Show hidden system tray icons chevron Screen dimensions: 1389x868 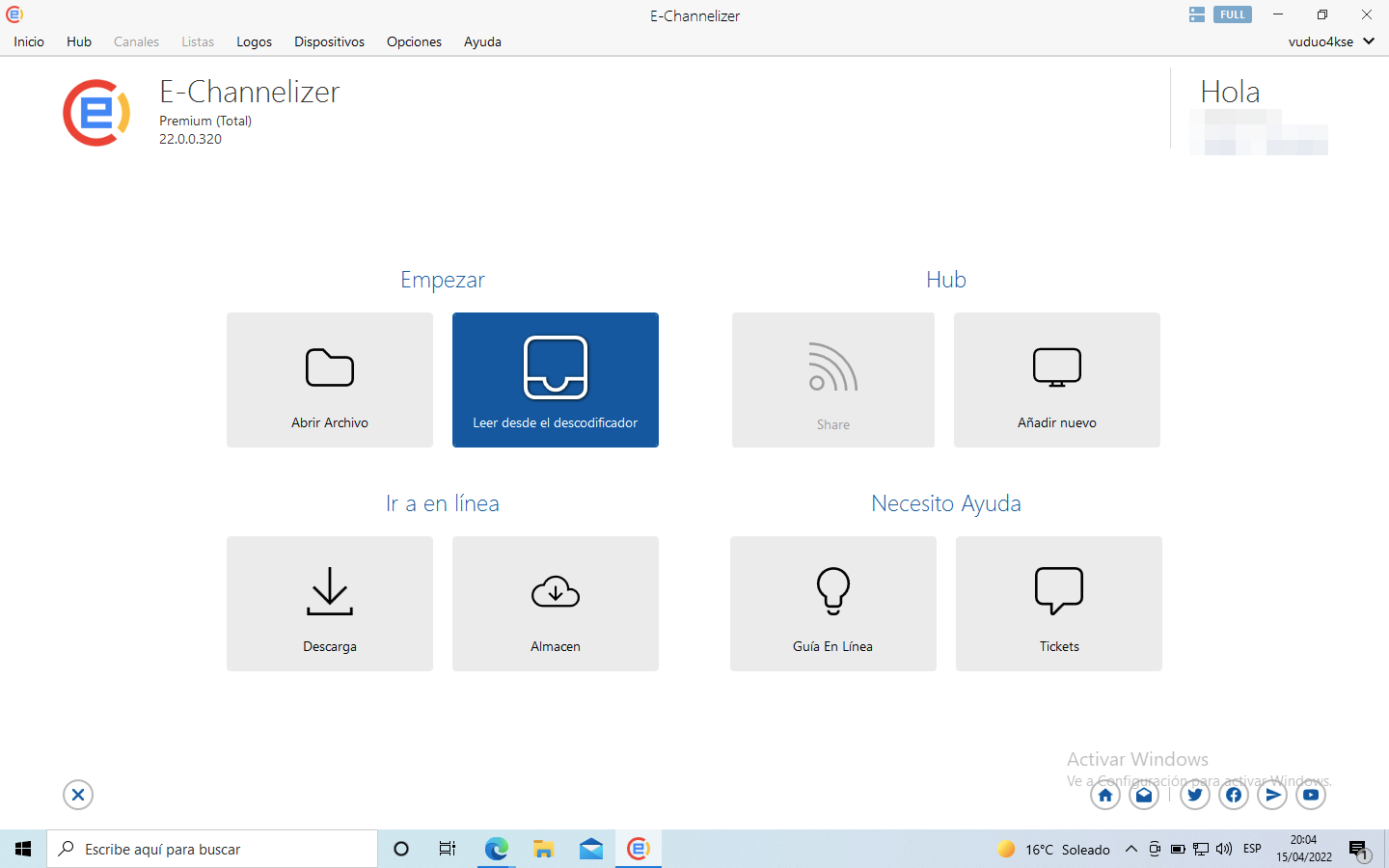1131,849
